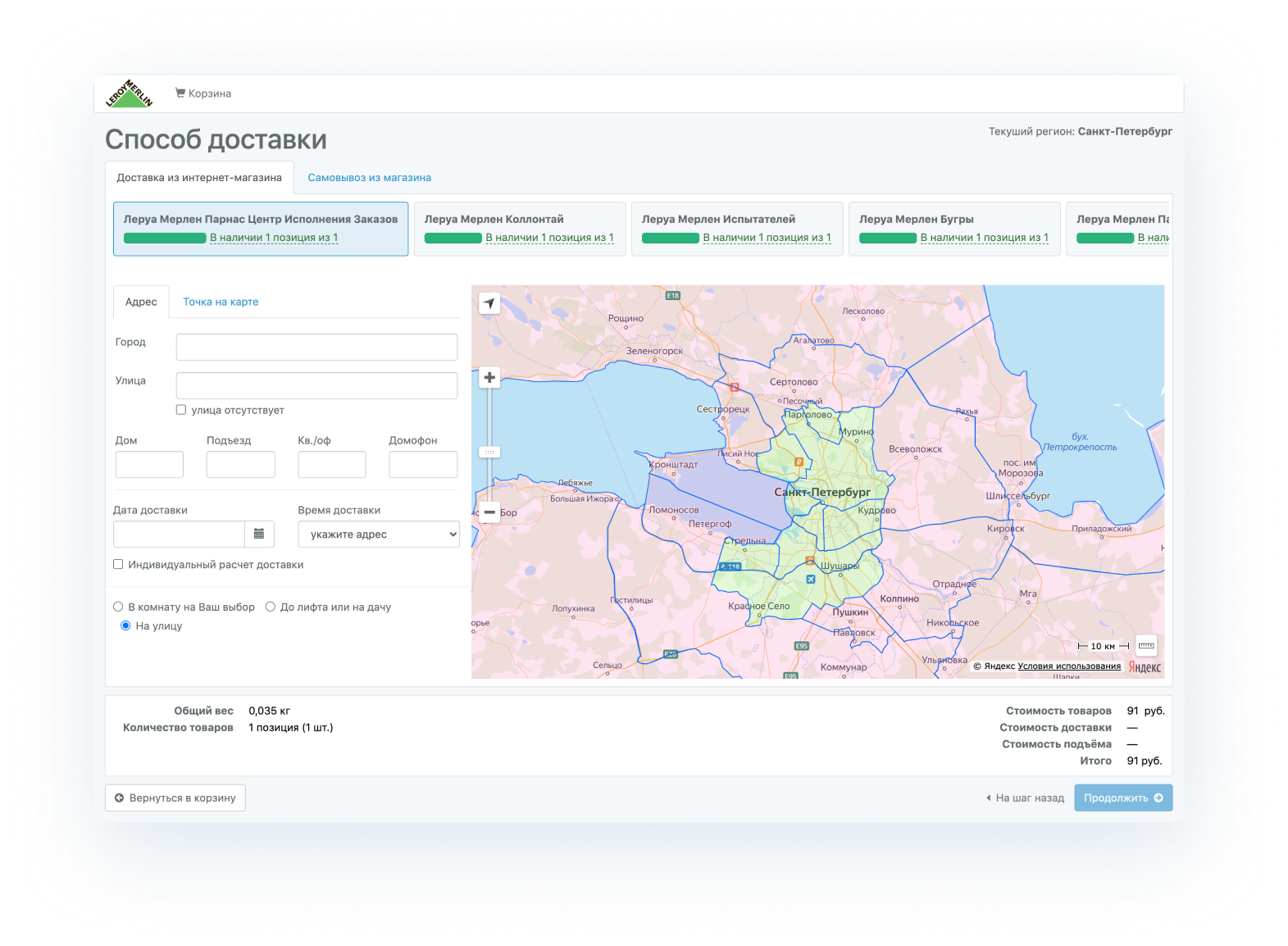Open the calendar picker icon
Image resolution: width=1288 pixels, height=946 pixels.
(259, 534)
